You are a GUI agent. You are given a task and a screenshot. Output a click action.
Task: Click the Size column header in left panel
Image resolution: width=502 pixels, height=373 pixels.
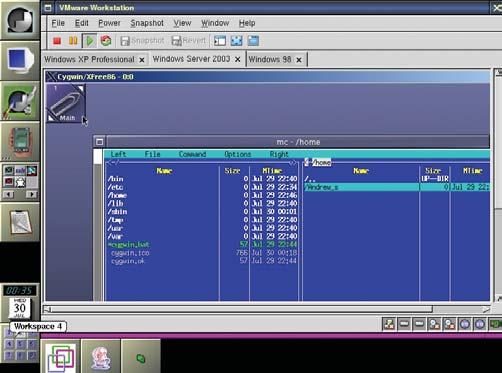point(232,171)
